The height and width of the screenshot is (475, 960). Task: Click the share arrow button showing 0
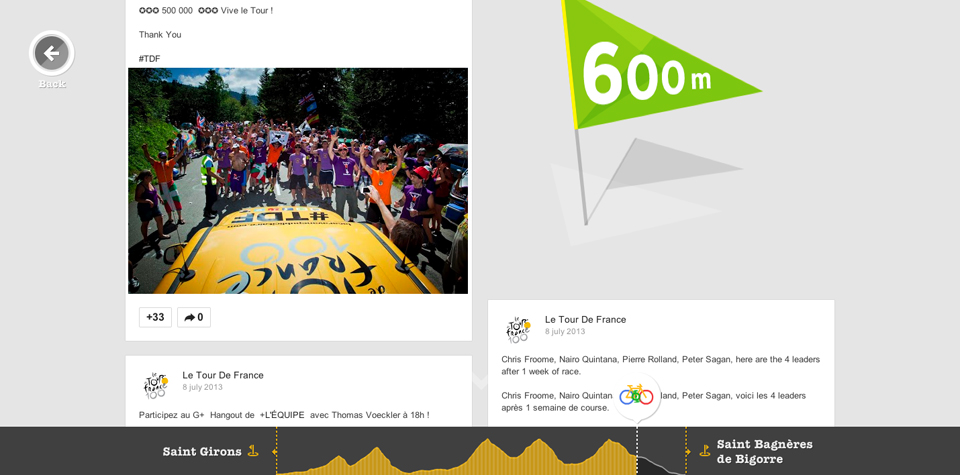194,317
